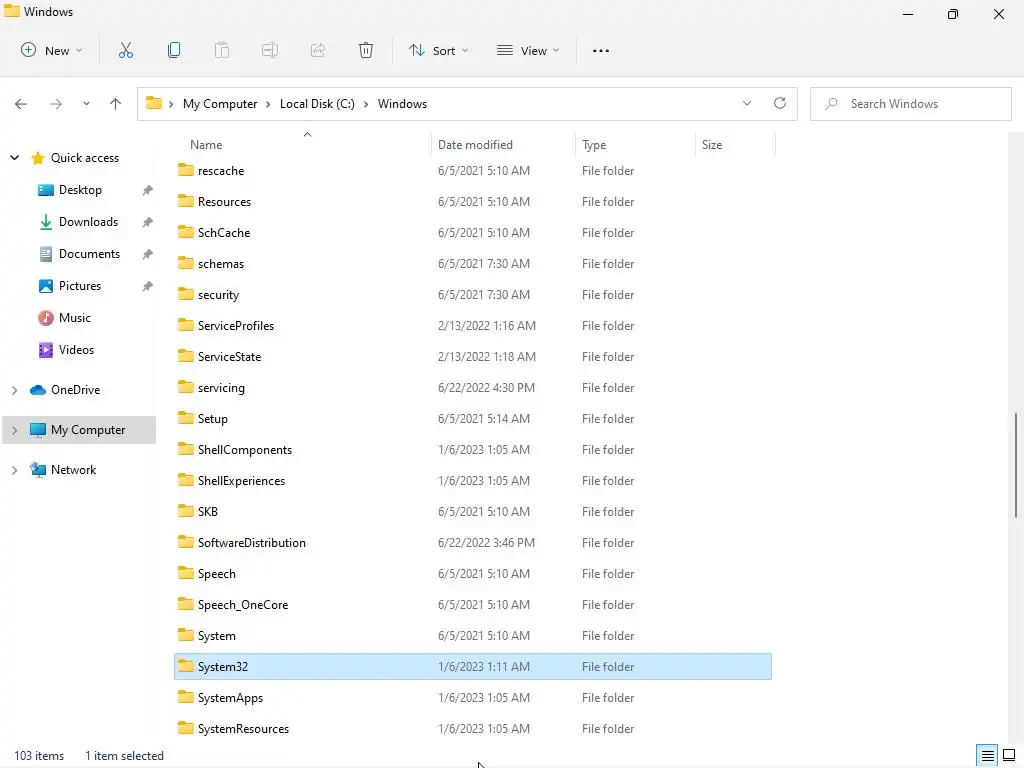Image resolution: width=1024 pixels, height=768 pixels.
Task: Click the Paste clipboard icon
Action: coord(222,50)
